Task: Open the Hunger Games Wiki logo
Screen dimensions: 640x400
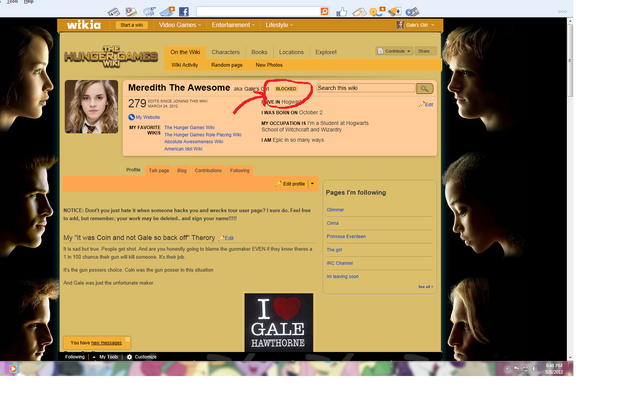Action: [x=111, y=57]
